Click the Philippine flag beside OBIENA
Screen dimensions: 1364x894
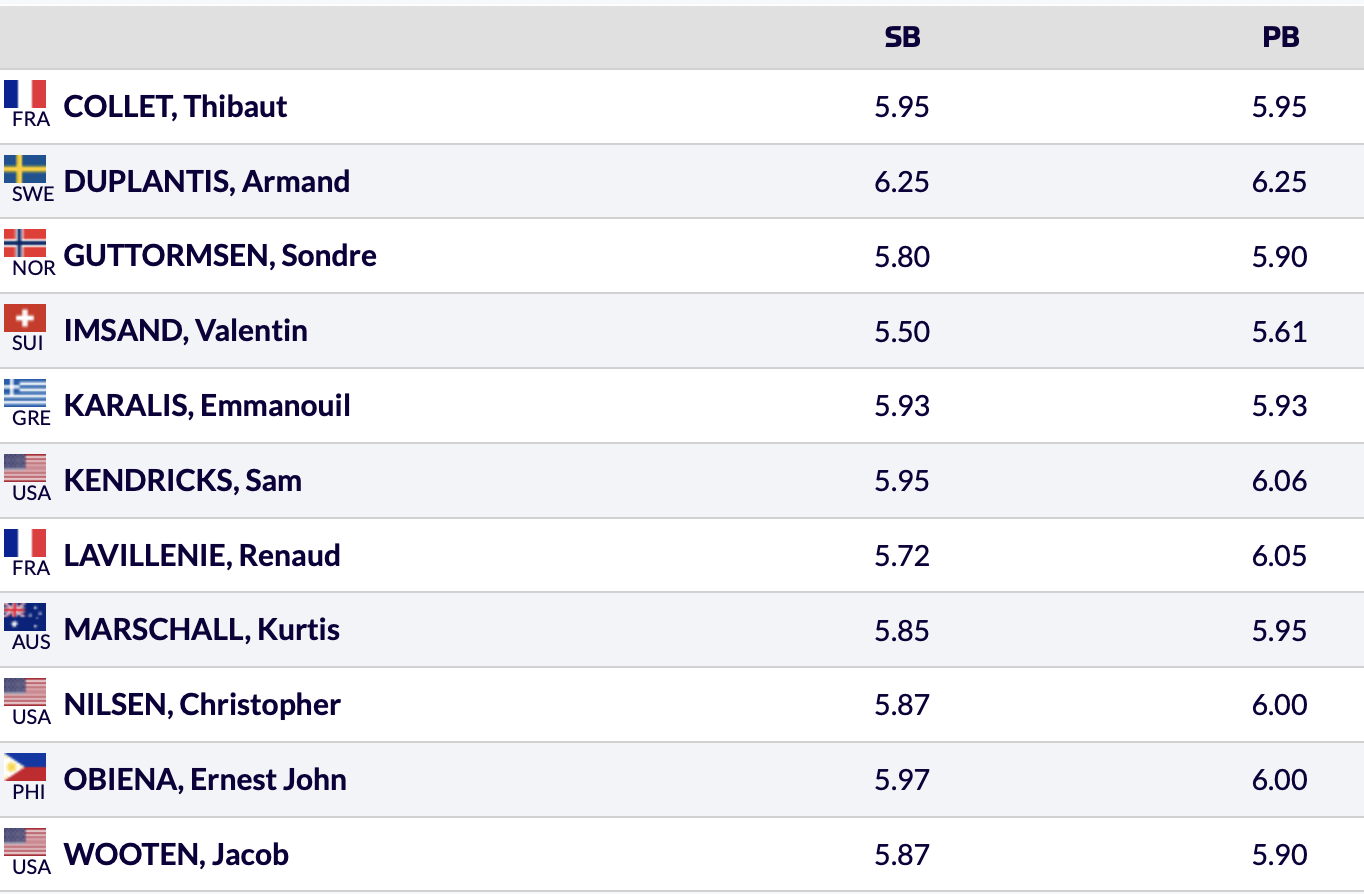coord(25,767)
